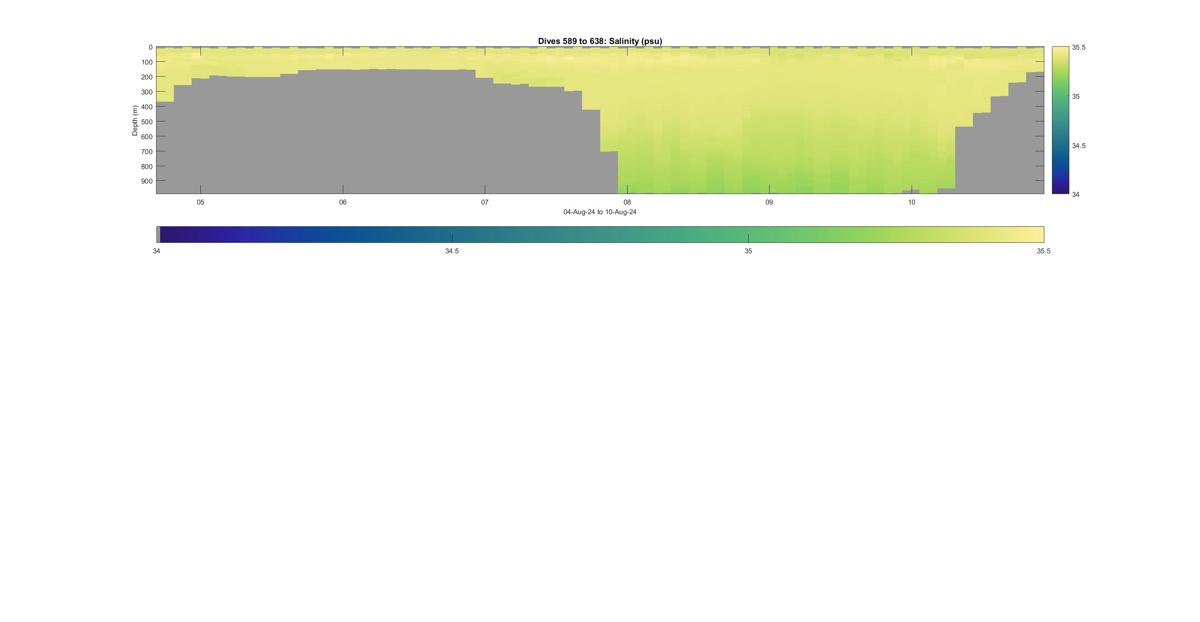Click the depth tick label '100'
Image resolution: width=1200 pixels, height=622 pixels.
pos(146,62)
